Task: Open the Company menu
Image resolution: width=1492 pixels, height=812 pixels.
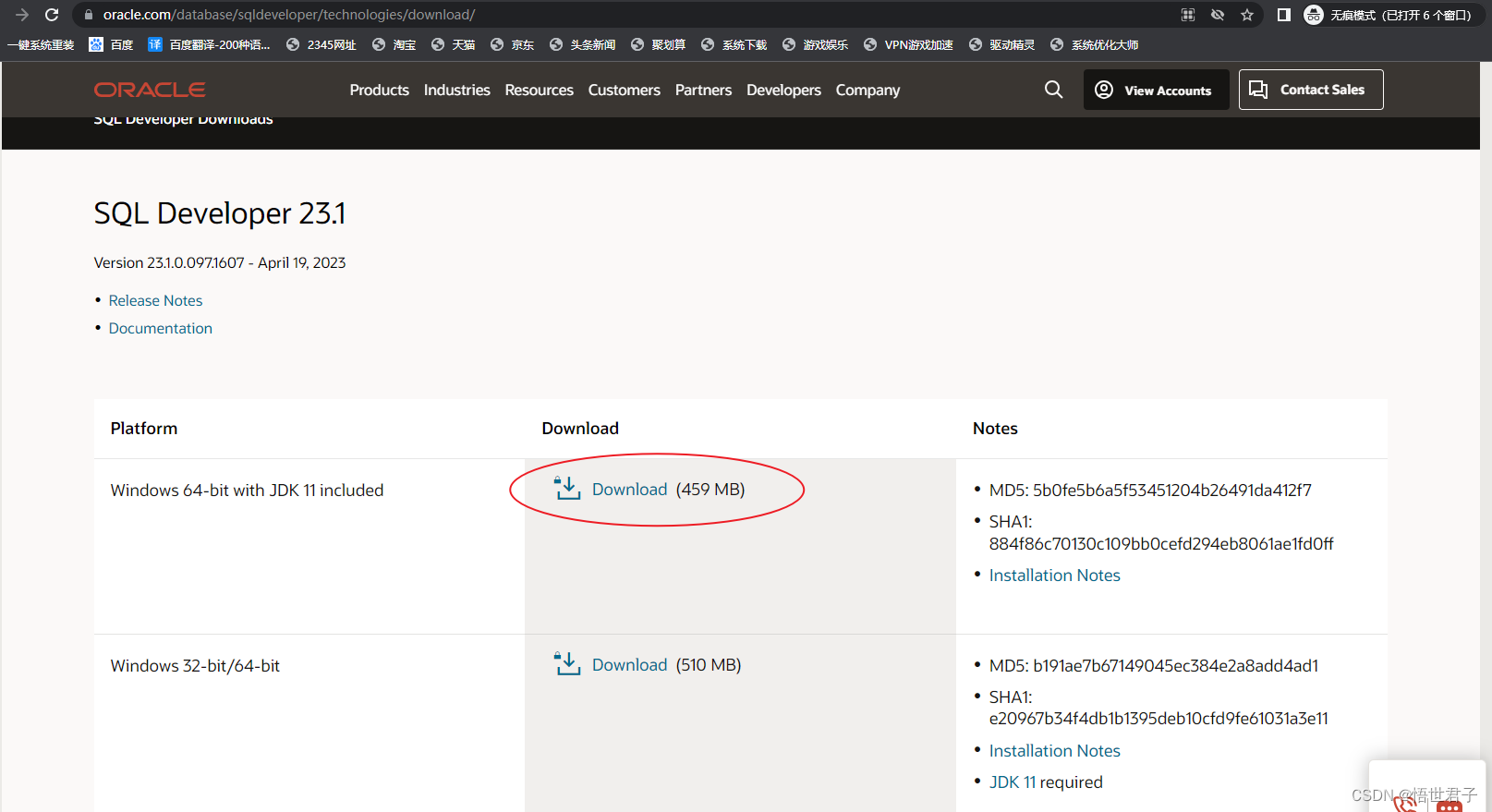Action: pos(867,90)
